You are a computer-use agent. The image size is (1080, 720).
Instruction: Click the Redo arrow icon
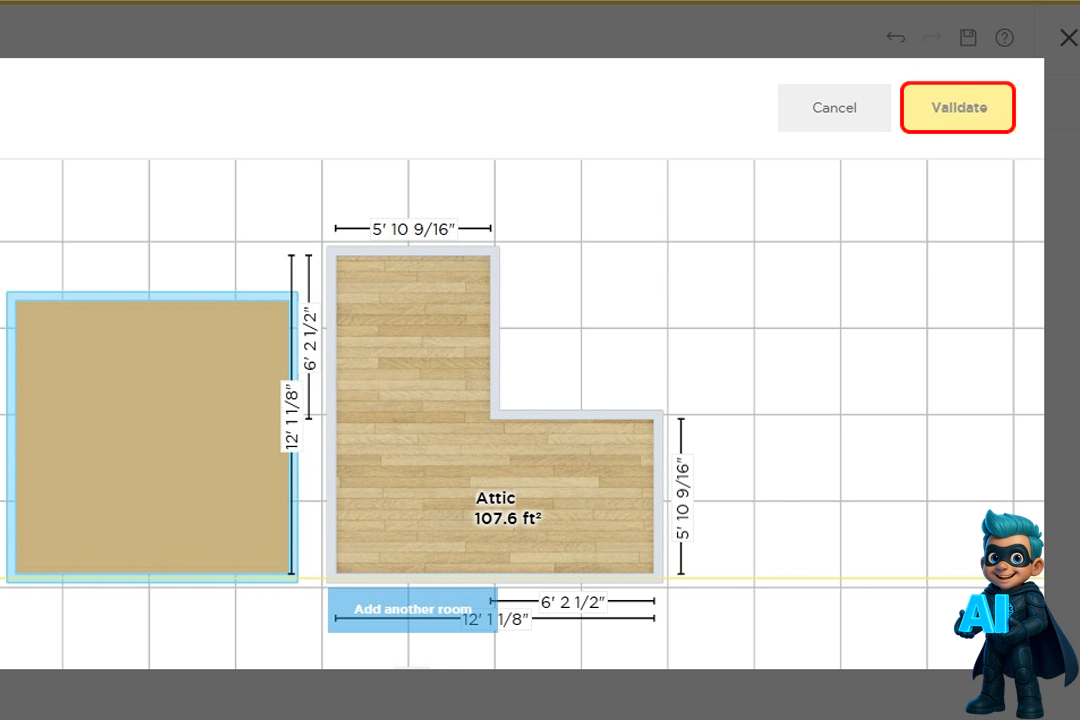[x=932, y=38]
